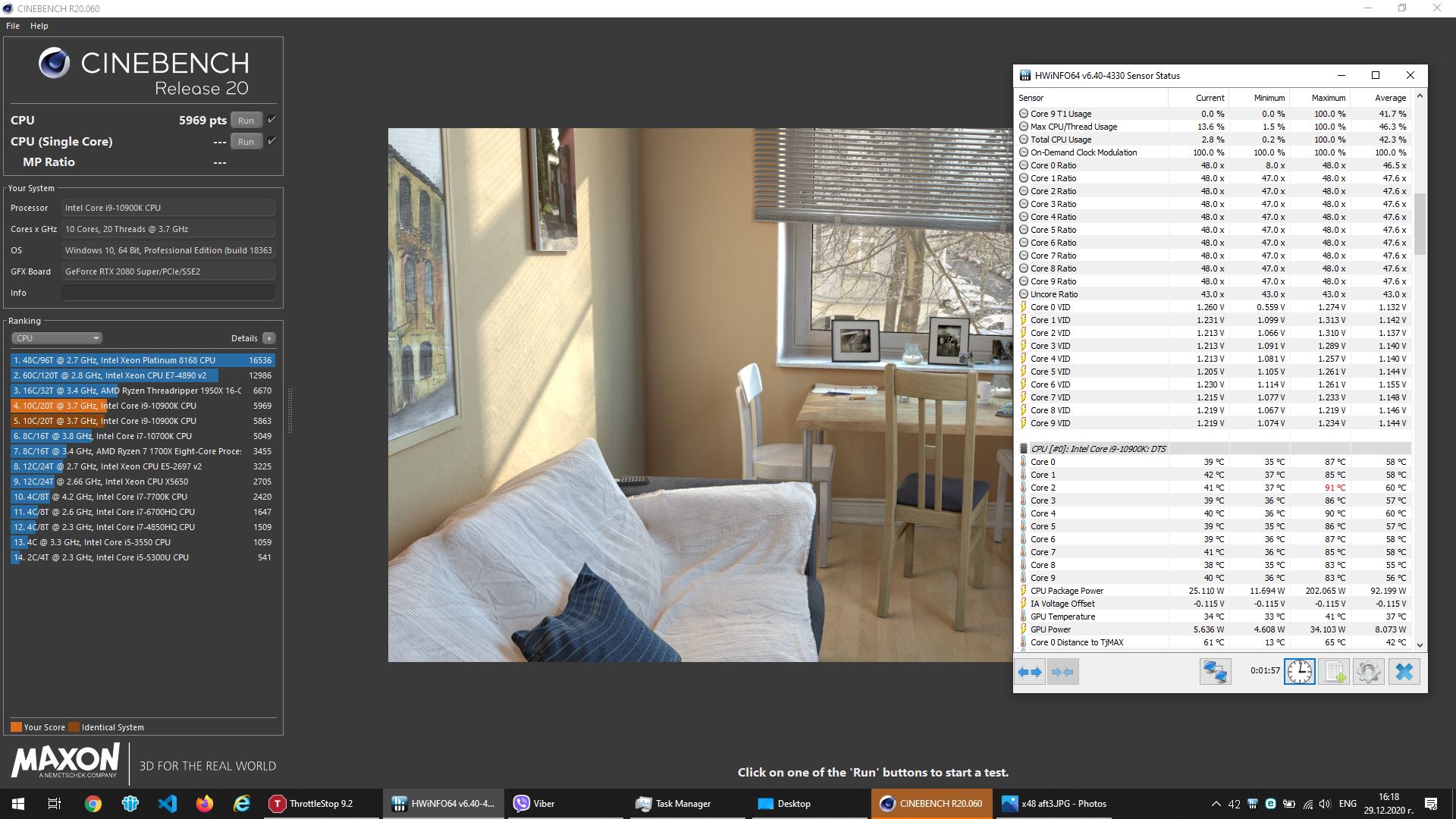Click the HWiNFO sensor list vertical scrollbar
The height and width of the screenshot is (819, 1456).
point(1420,224)
